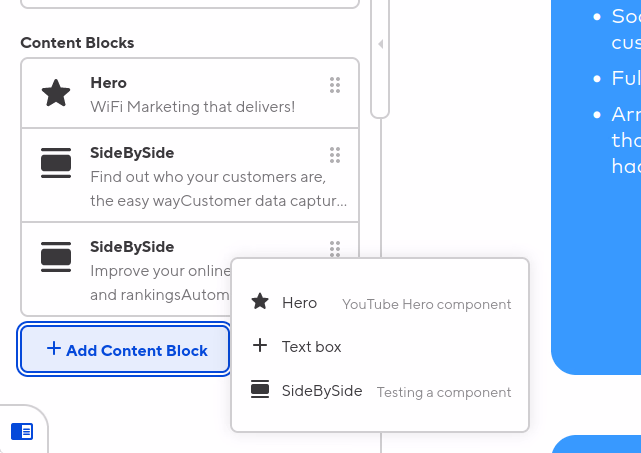Screen dimensions: 641x453
Task: Click the star icon in the popup menu
Action: click(x=260, y=303)
